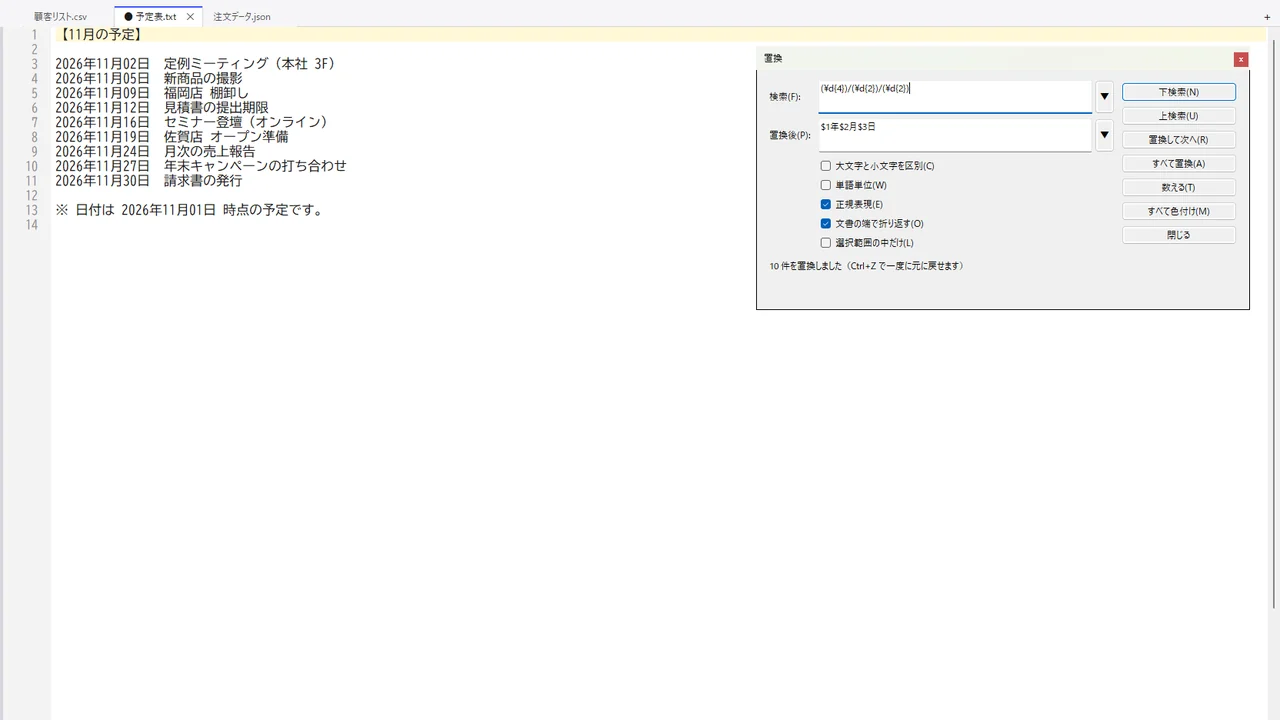Click the 佐賀店 オープン準備 line
1280x720 pixels.
point(172,137)
